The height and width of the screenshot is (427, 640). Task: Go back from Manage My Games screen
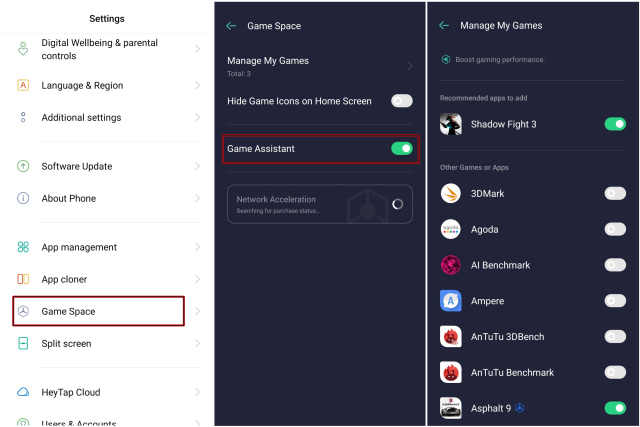pyautogui.click(x=444, y=25)
